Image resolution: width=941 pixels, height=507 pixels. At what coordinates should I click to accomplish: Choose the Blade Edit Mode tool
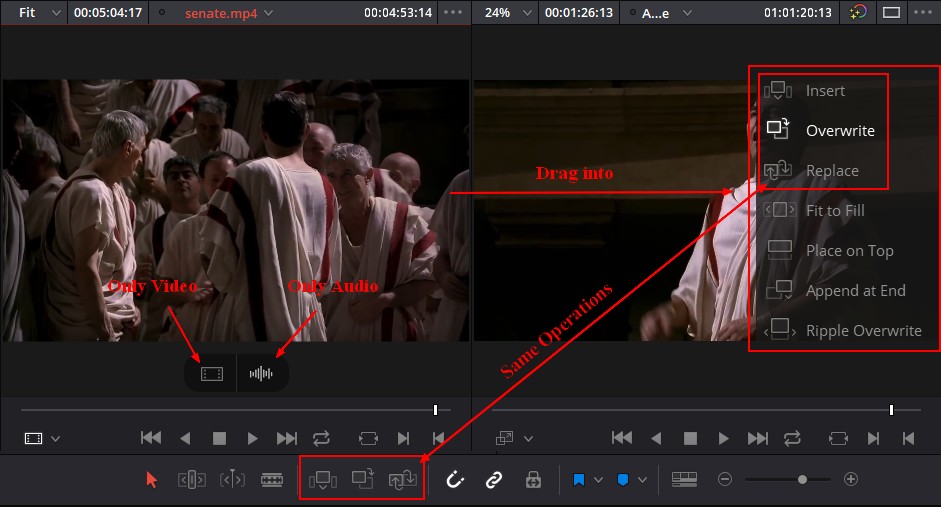click(x=272, y=480)
